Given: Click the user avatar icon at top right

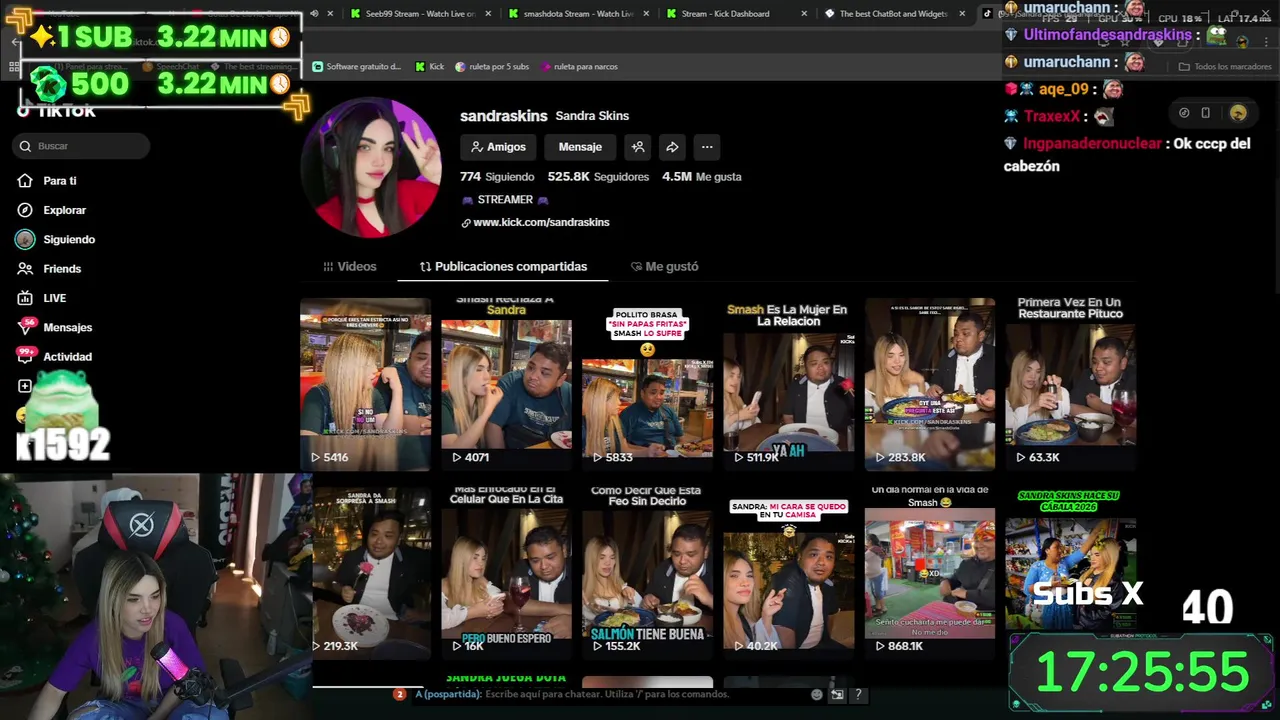Looking at the screenshot, I should pos(1238,113).
